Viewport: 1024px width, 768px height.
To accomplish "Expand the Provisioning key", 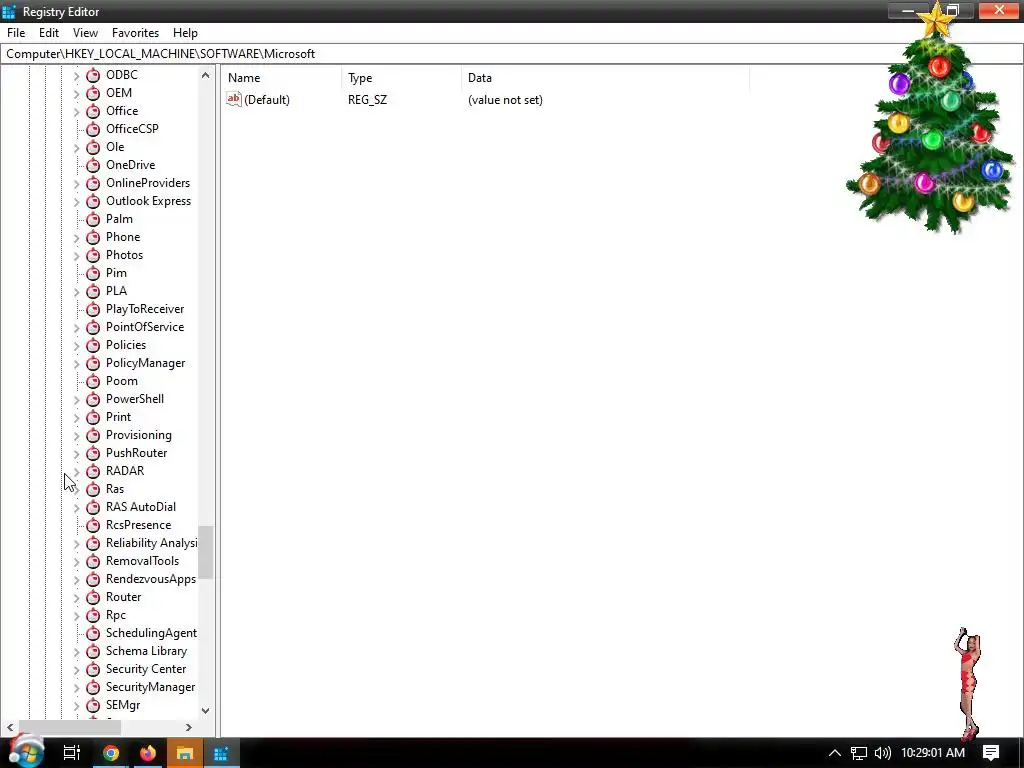I will 76,436.
